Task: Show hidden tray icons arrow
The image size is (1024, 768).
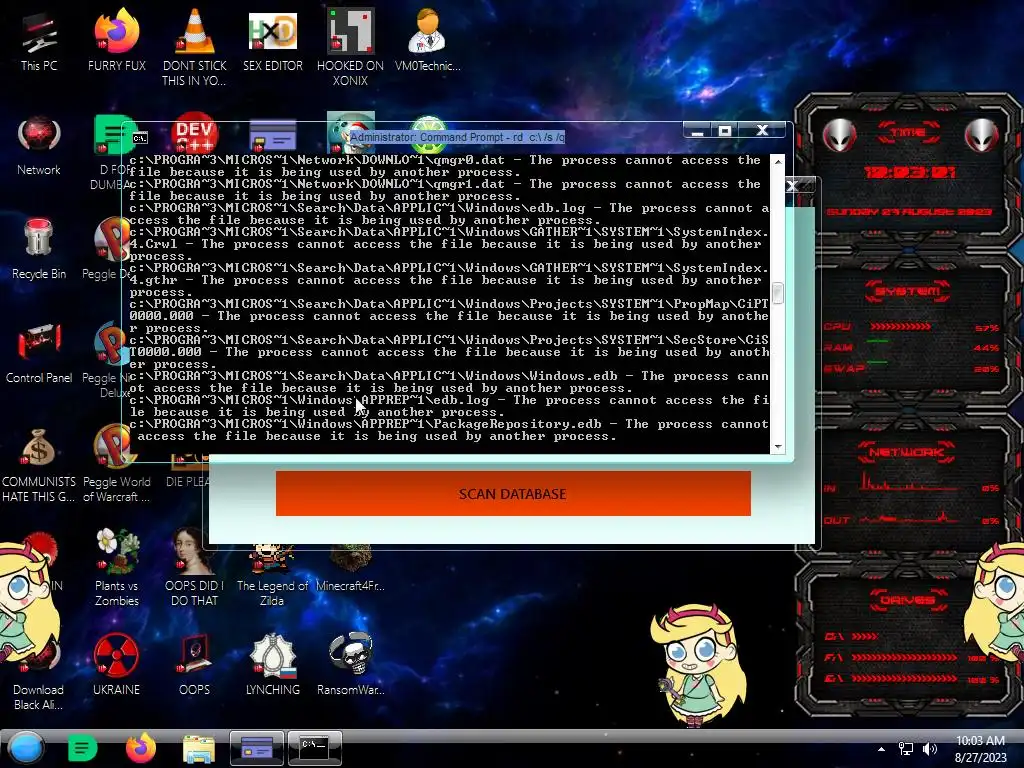Action: [882, 749]
